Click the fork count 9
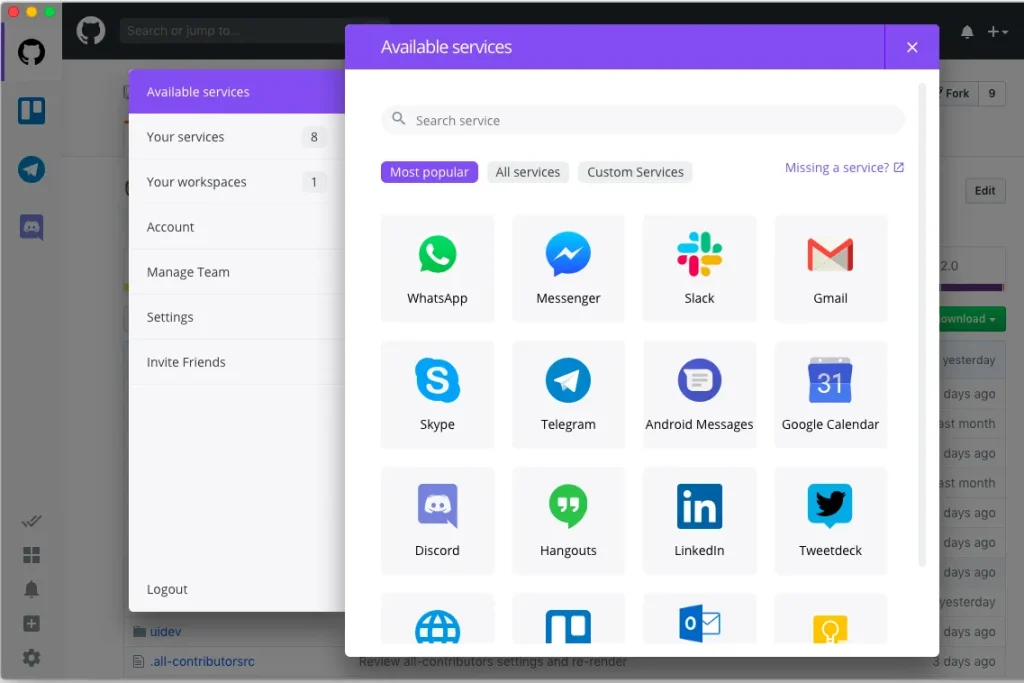 [991, 93]
